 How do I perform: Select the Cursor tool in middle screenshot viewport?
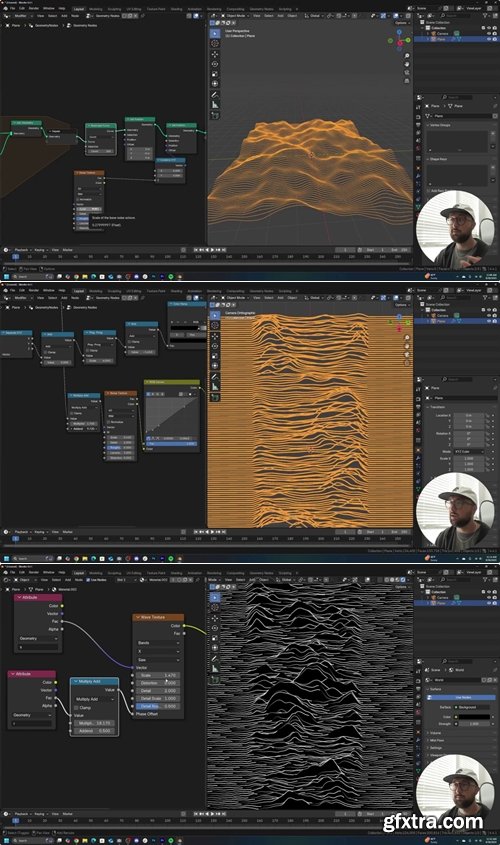[215, 325]
